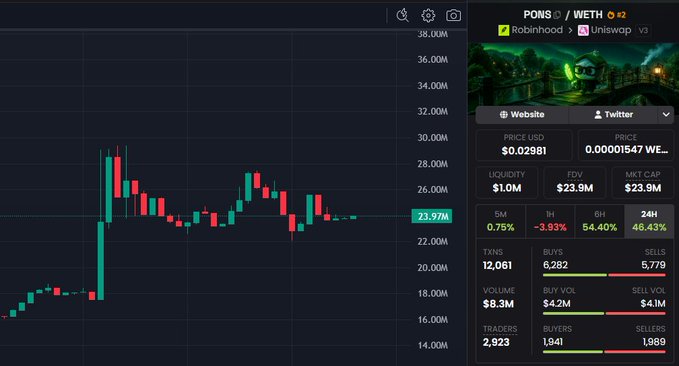Click the PONS token name
Screen dimensions: 679x366
pos(537,15)
